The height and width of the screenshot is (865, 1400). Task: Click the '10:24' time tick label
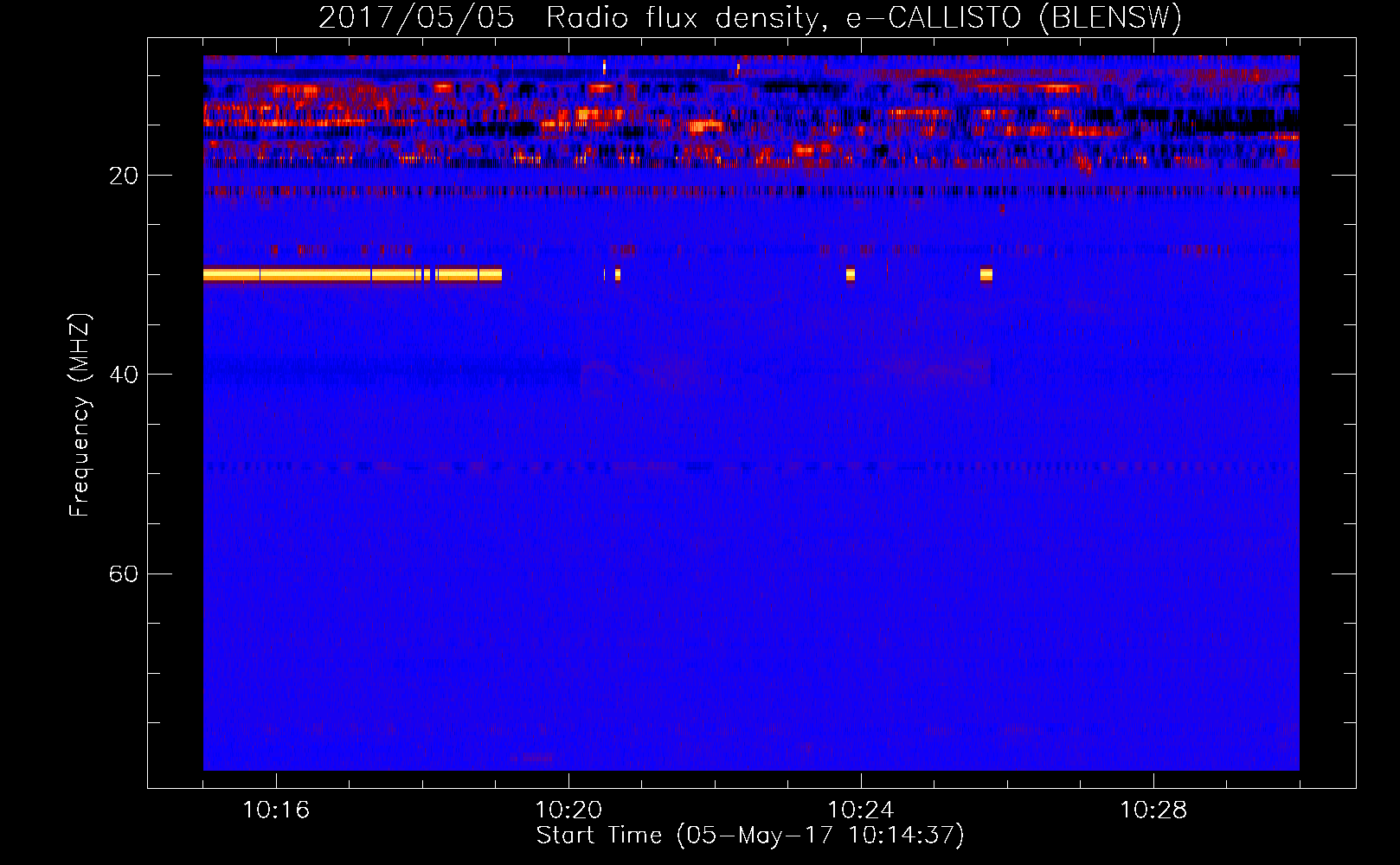point(861,811)
